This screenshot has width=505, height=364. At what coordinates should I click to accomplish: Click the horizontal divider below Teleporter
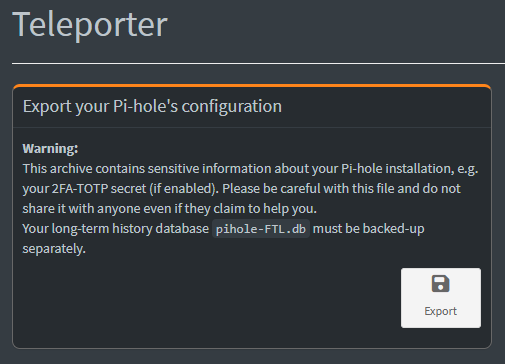258,63
